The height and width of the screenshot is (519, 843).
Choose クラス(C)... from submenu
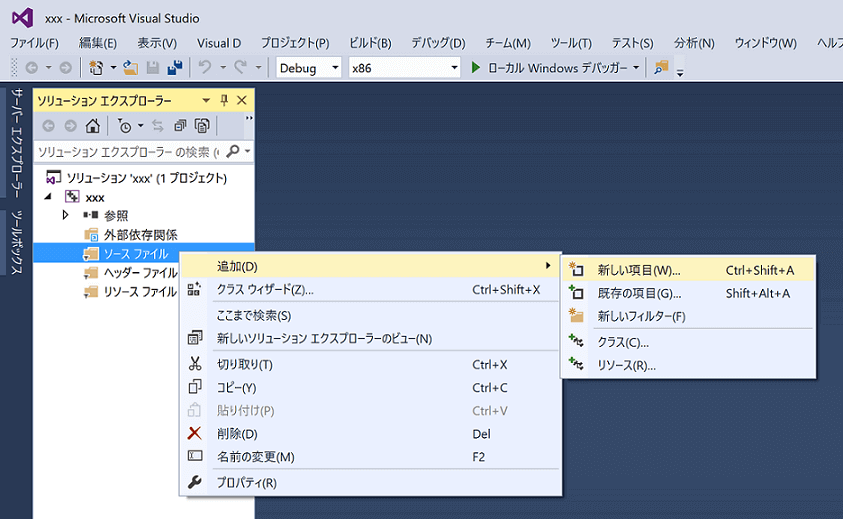[x=688, y=342]
